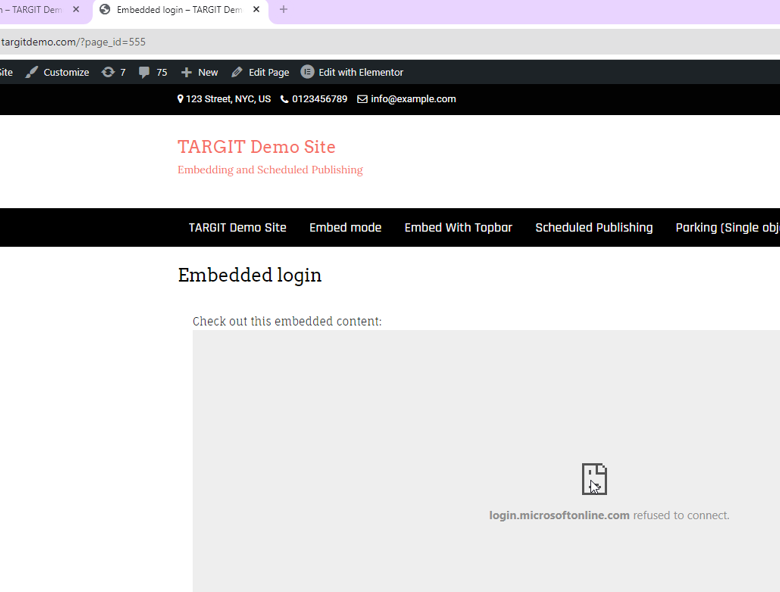Screen dimensions: 780x592
Task: Click the updates icon showing 7
Action: [108, 72]
